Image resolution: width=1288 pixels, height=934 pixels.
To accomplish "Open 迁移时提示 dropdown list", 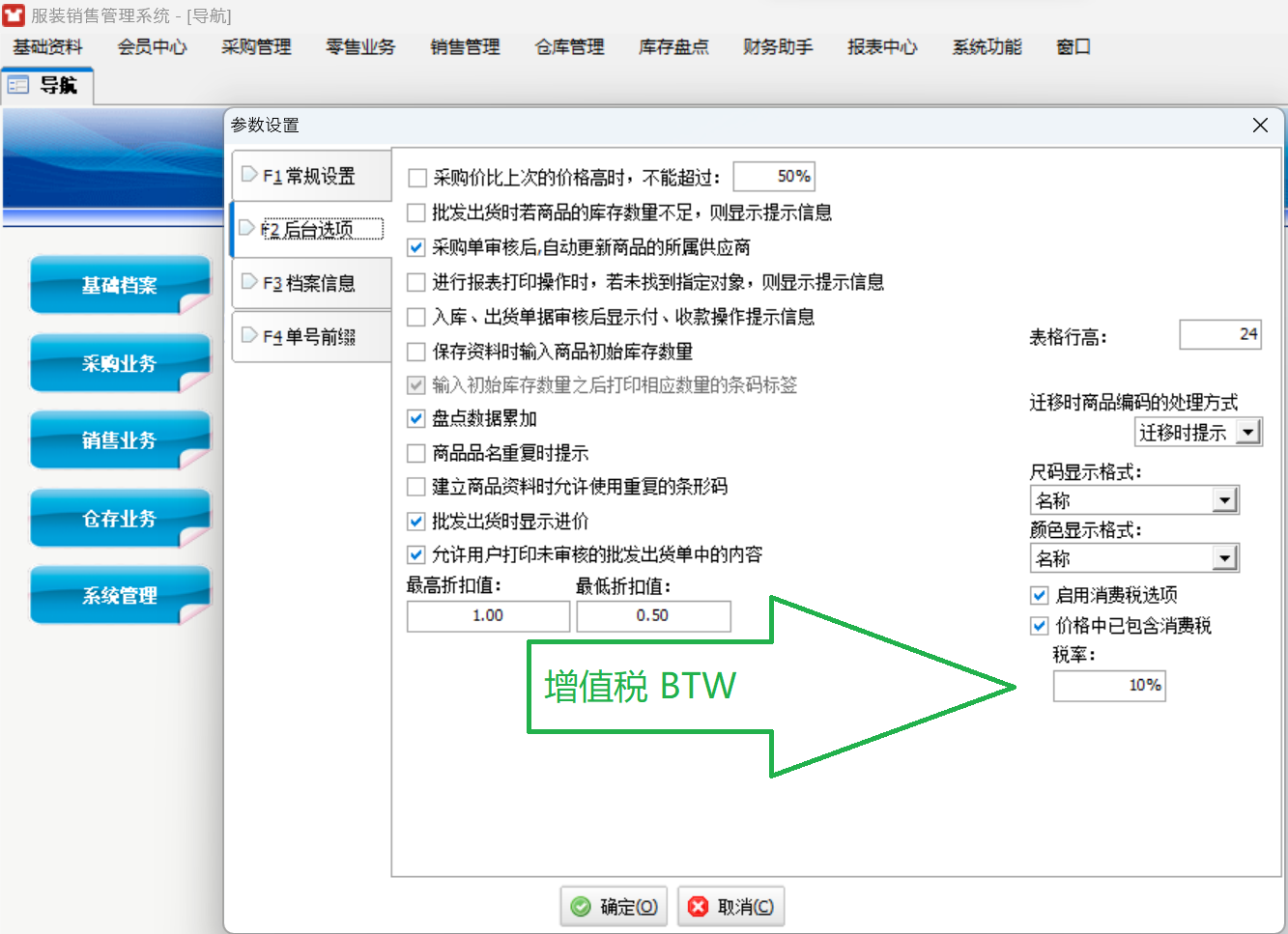I will tap(1248, 432).
